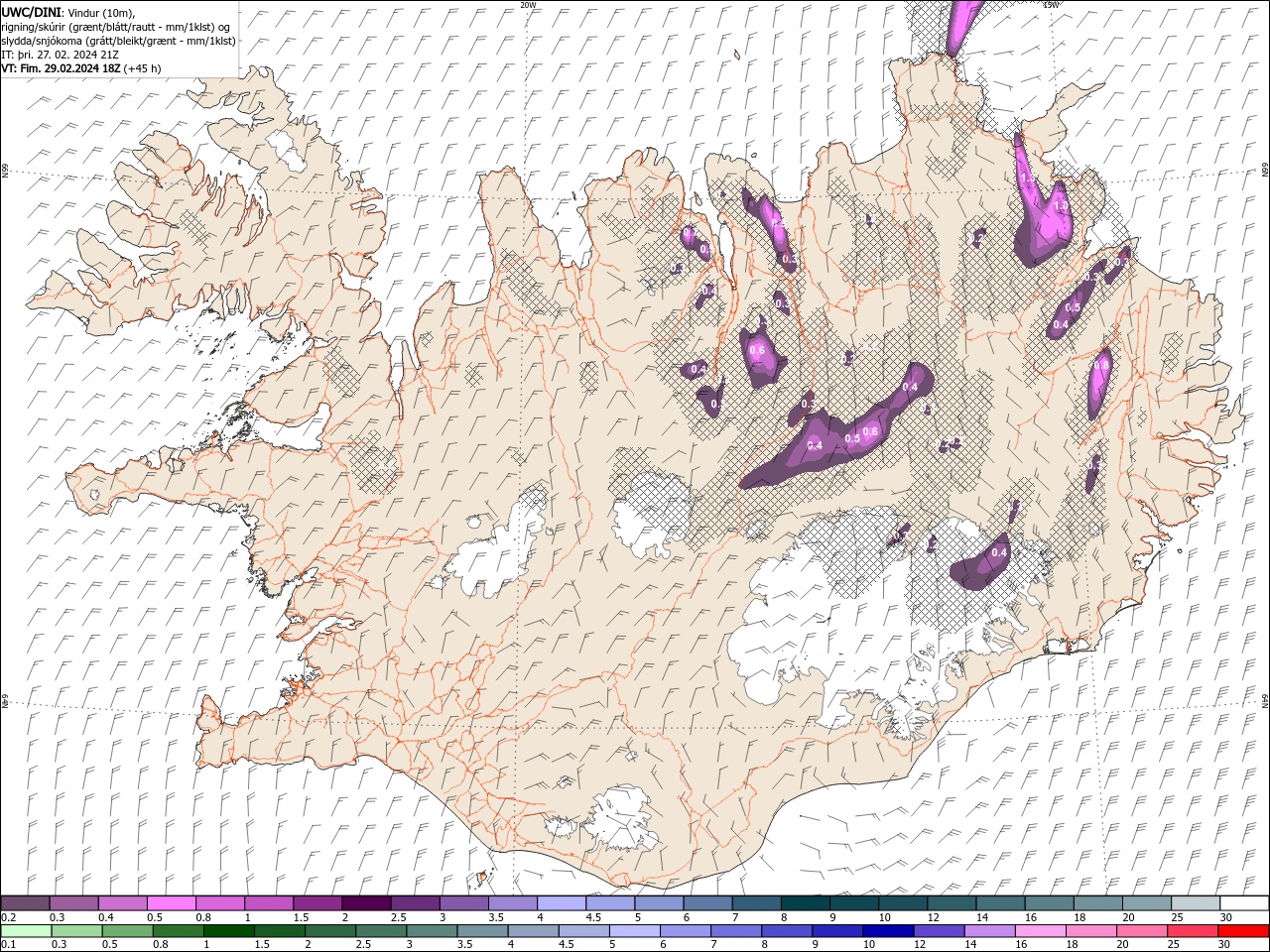Select the bright red swatch at 30 in rain legend

pos(1243,931)
